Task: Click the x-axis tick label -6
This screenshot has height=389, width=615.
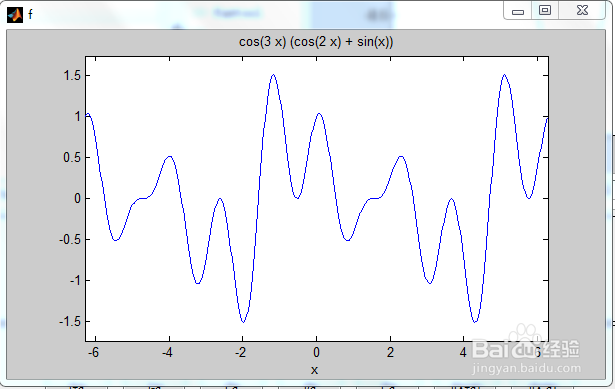Action: [93, 353]
